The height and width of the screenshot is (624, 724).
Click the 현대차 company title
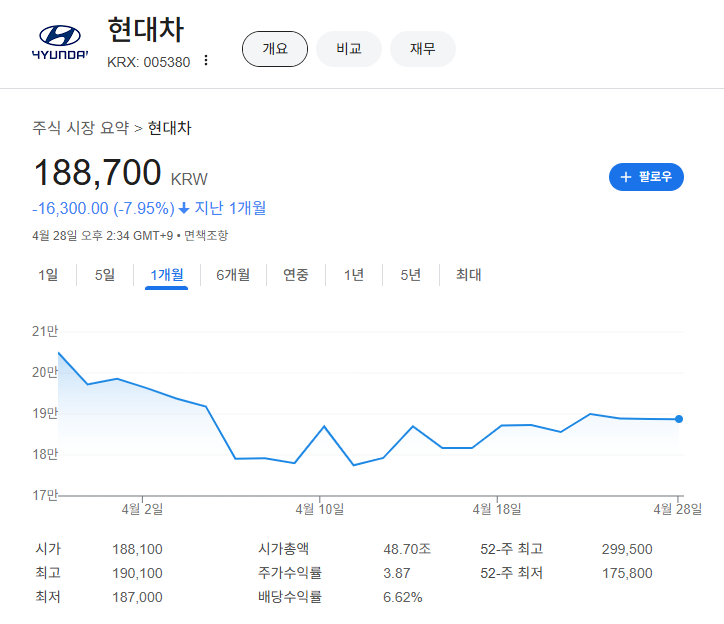point(146,30)
